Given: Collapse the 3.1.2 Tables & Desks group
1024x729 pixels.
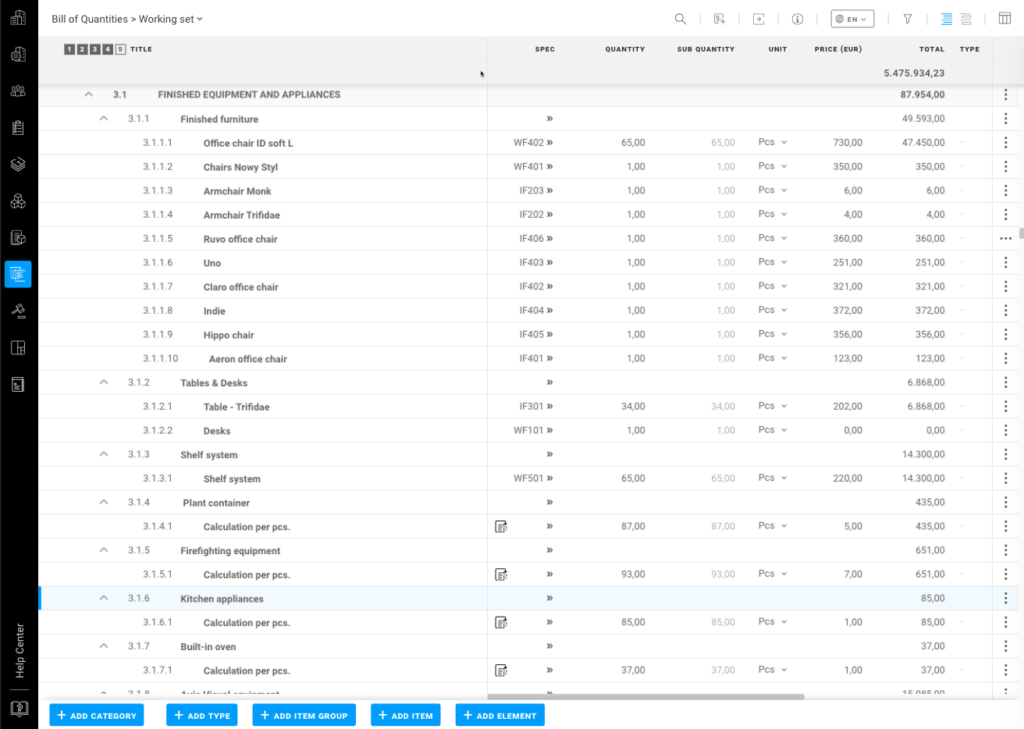Looking at the screenshot, I should click(104, 383).
